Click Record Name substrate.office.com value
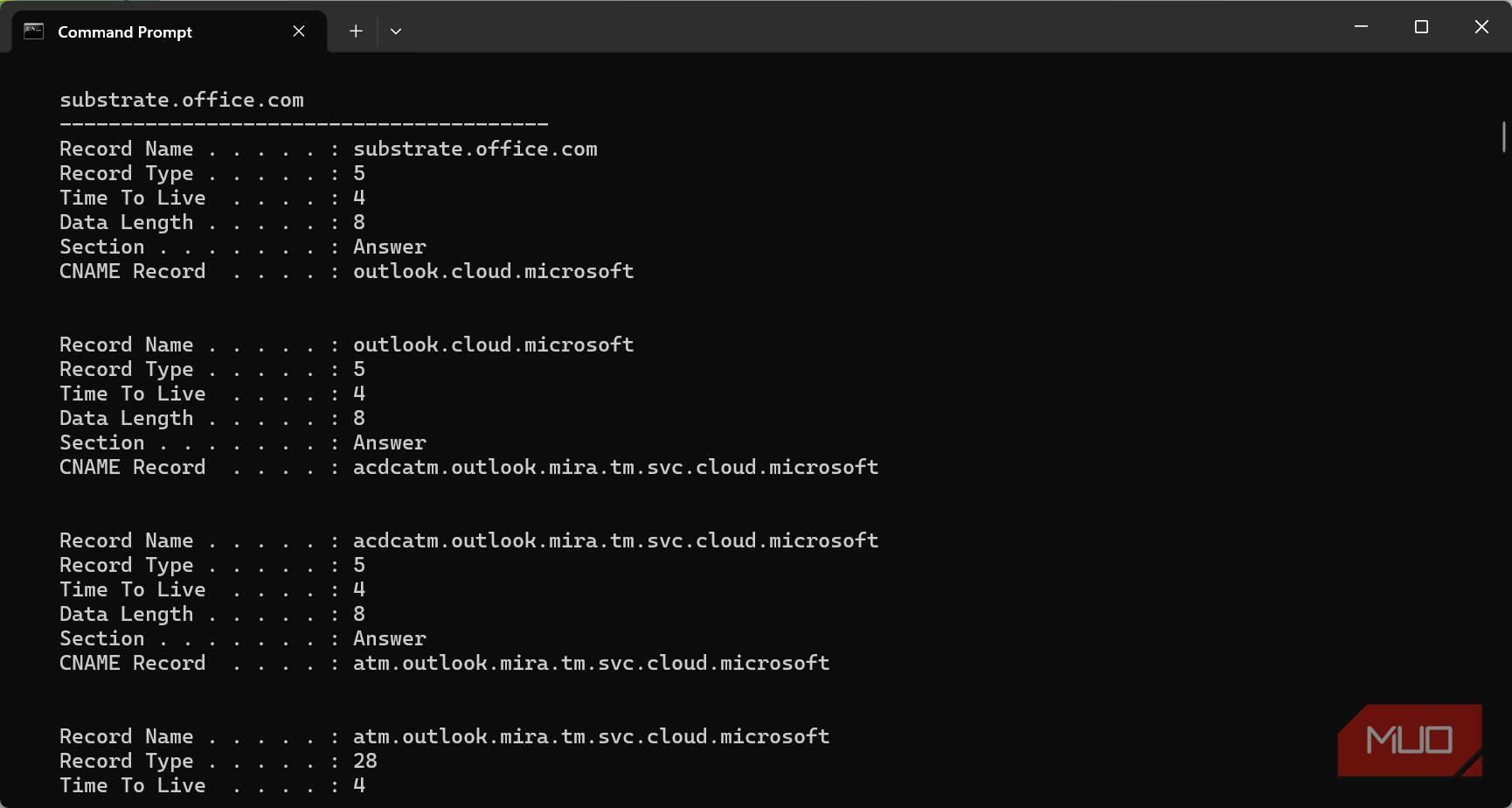This screenshot has width=1512, height=808. coord(475,149)
